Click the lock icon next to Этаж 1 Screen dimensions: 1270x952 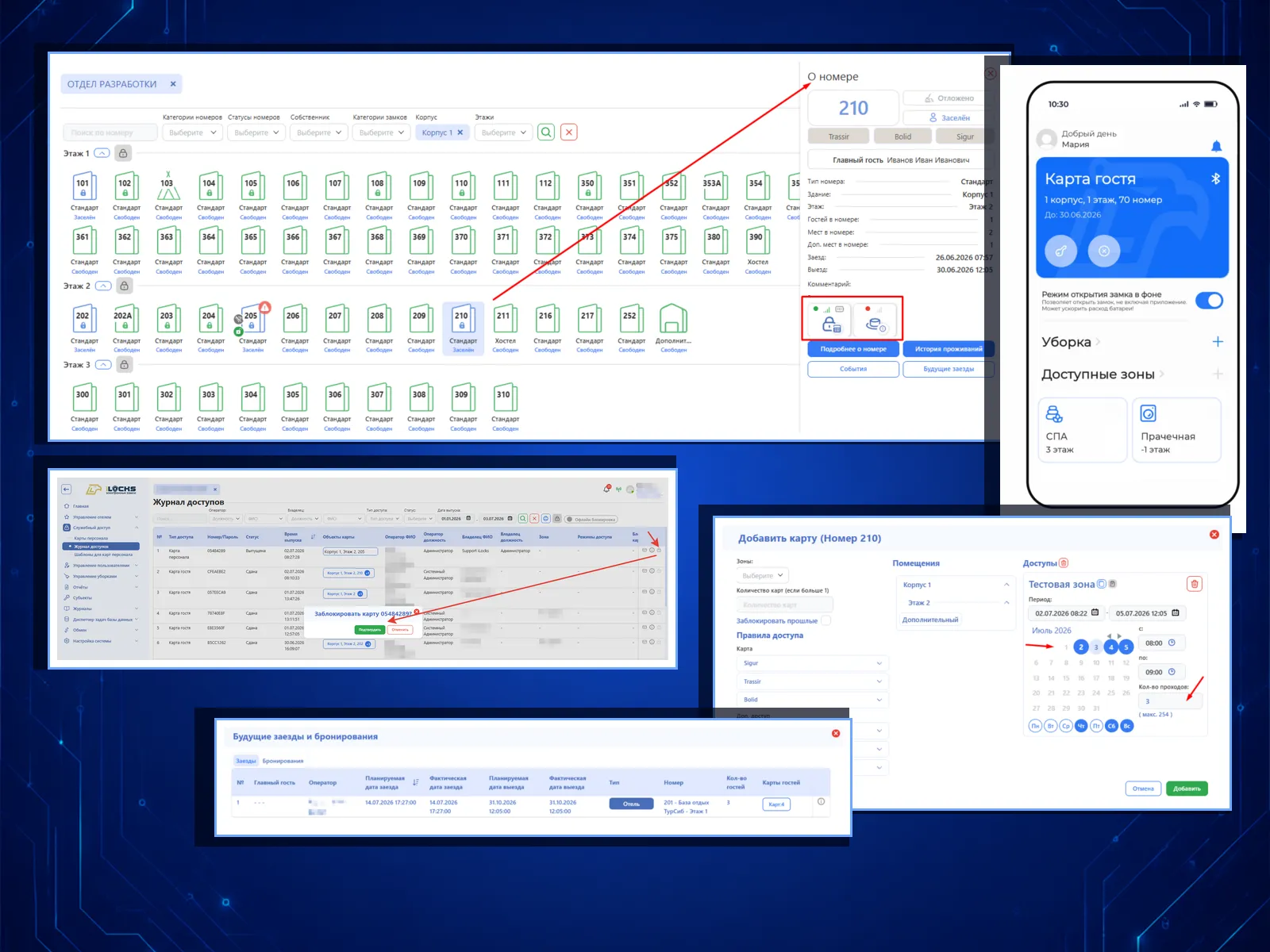tap(124, 153)
